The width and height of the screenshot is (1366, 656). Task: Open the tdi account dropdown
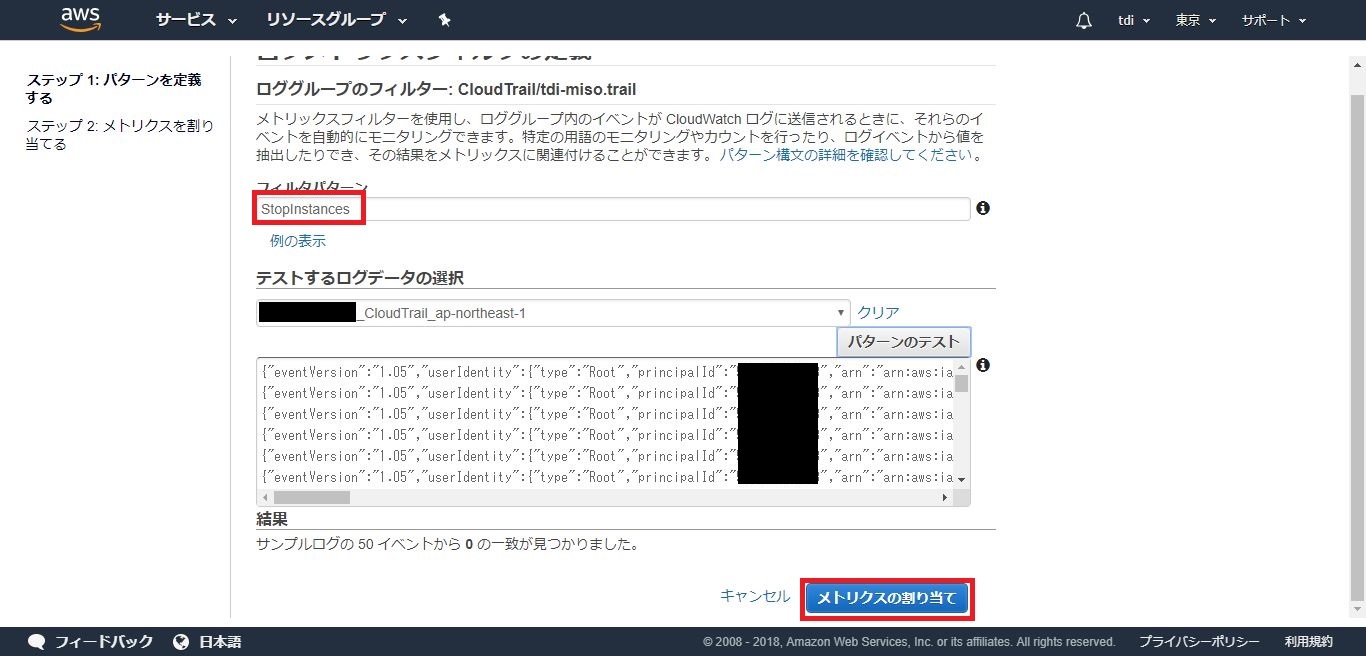[1133, 21]
